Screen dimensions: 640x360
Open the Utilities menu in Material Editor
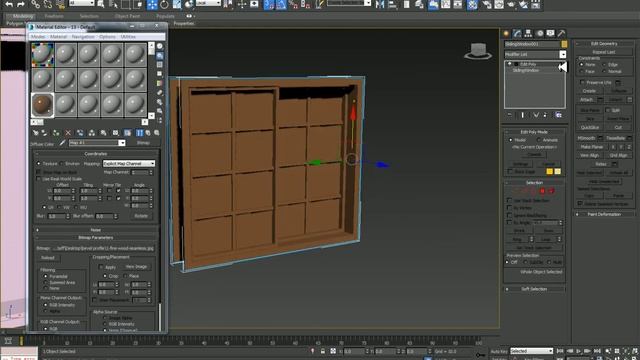coord(128,37)
